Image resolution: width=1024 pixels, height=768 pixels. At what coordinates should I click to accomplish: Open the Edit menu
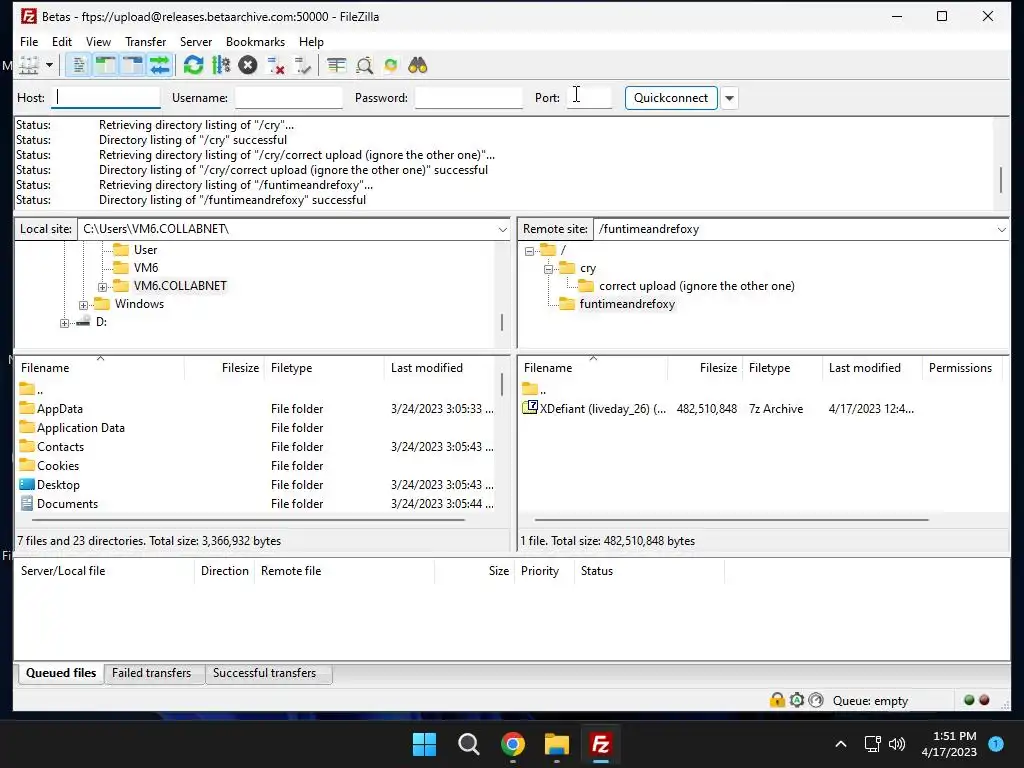[x=61, y=42]
